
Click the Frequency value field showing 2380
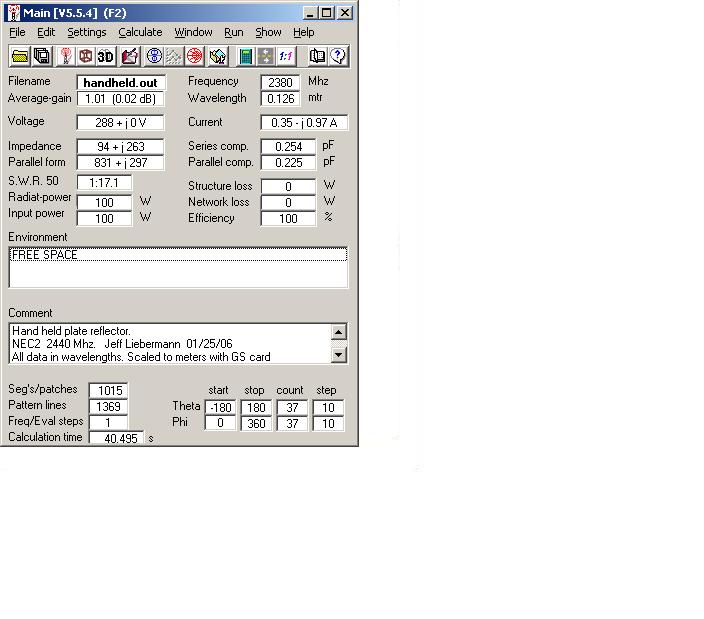click(x=280, y=82)
